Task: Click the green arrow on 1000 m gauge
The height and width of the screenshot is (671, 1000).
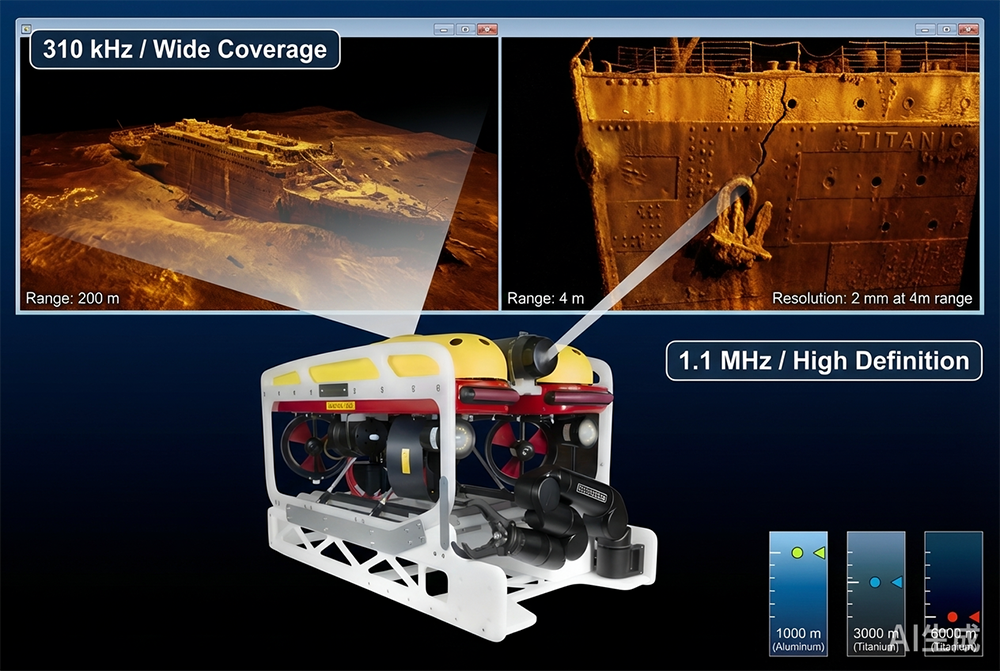Action: click(818, 552)
